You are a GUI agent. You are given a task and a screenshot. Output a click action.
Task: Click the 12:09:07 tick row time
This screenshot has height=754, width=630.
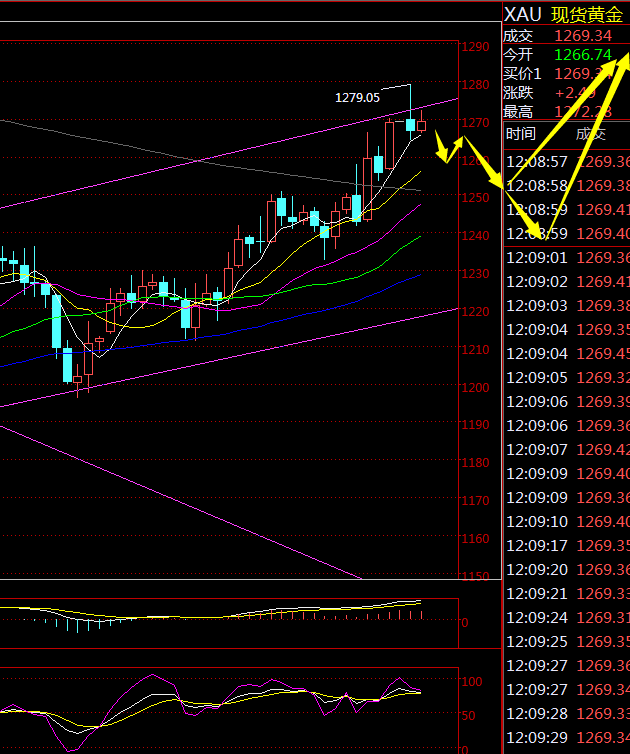(537, 450)
